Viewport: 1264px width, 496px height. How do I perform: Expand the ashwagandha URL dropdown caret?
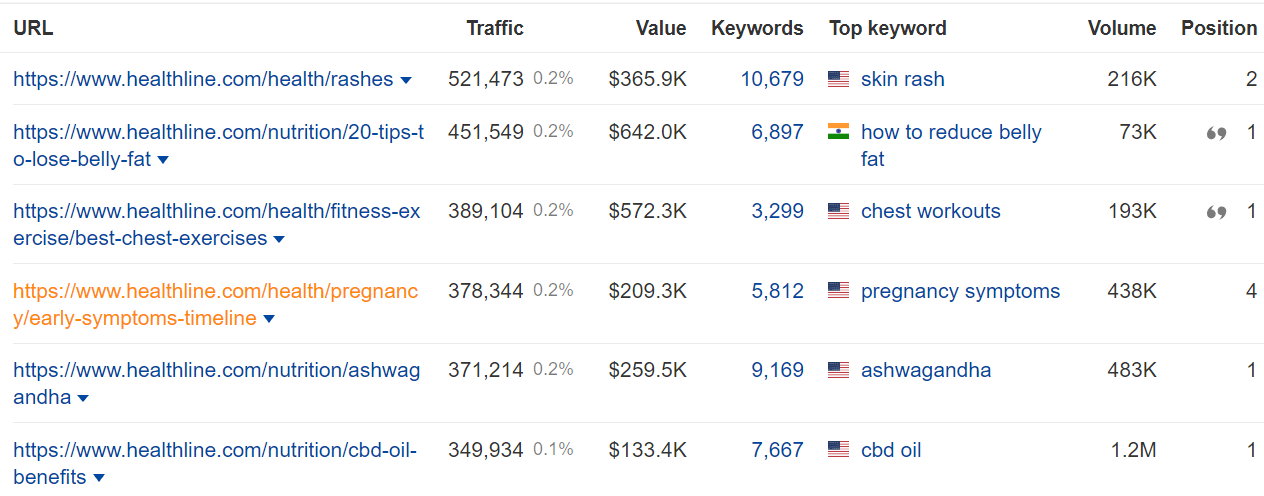(83, 398)
